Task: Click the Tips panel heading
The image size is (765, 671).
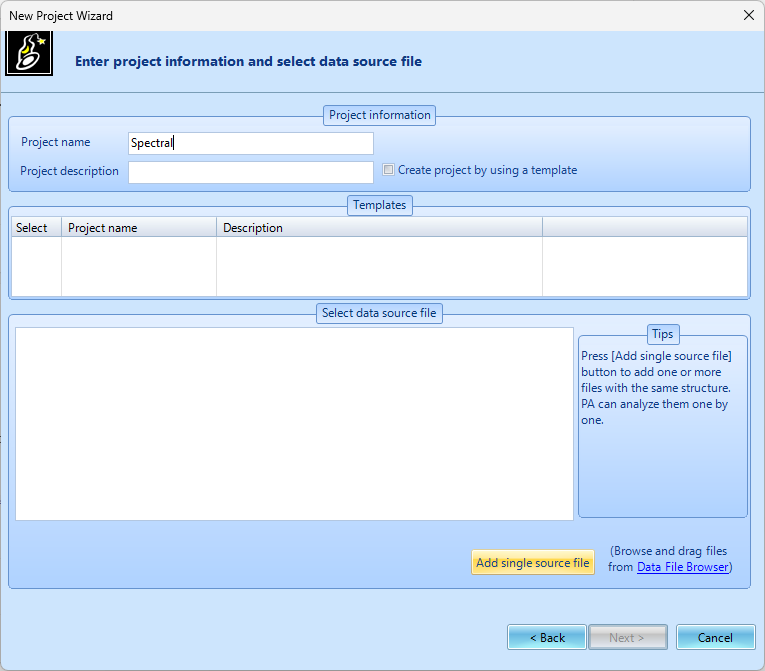Action: [663, 334]
